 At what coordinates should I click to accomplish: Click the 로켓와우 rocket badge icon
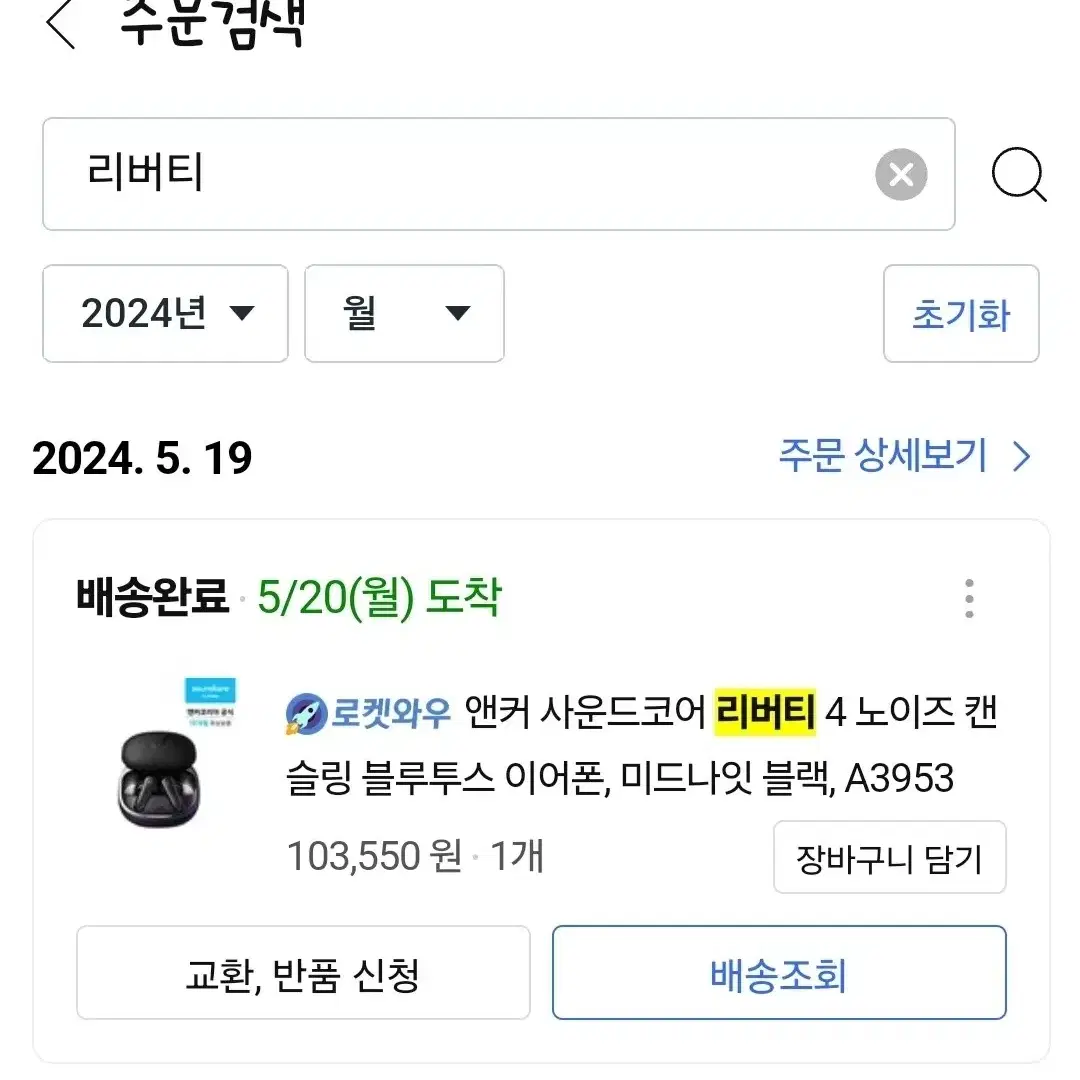click(306, 713)
